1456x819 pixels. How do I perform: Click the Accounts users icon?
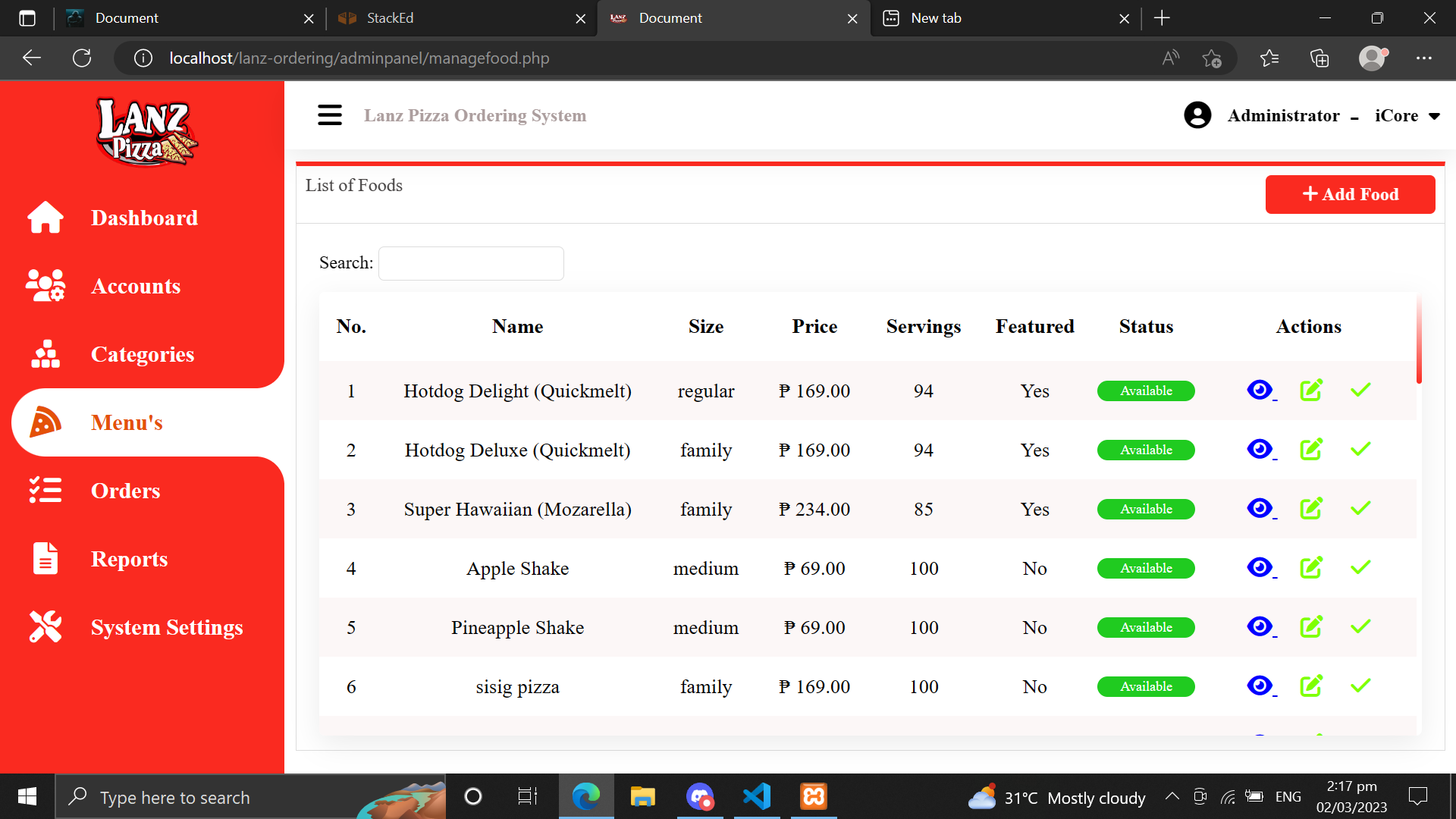(45, 286)
